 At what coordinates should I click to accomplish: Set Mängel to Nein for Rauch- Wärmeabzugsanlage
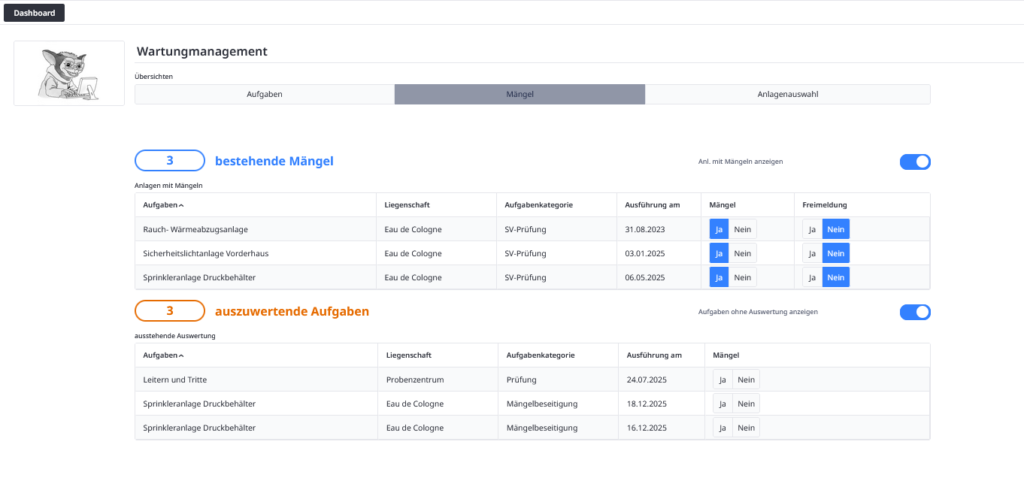(742, 229)
